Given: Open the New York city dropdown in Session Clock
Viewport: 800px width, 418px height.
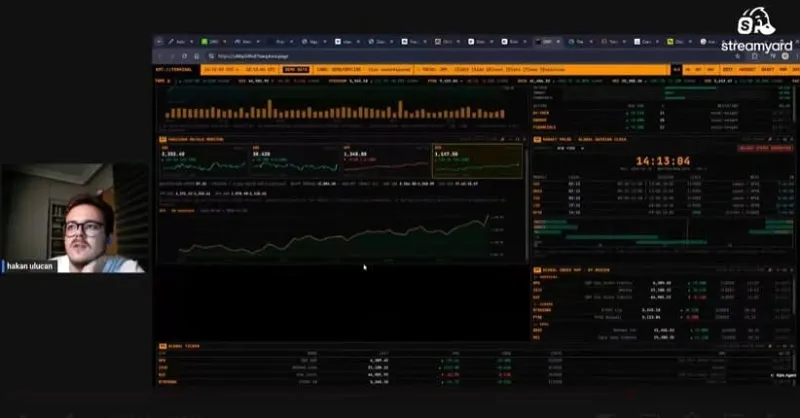Looking at the screenshot, I should point(569,148).
